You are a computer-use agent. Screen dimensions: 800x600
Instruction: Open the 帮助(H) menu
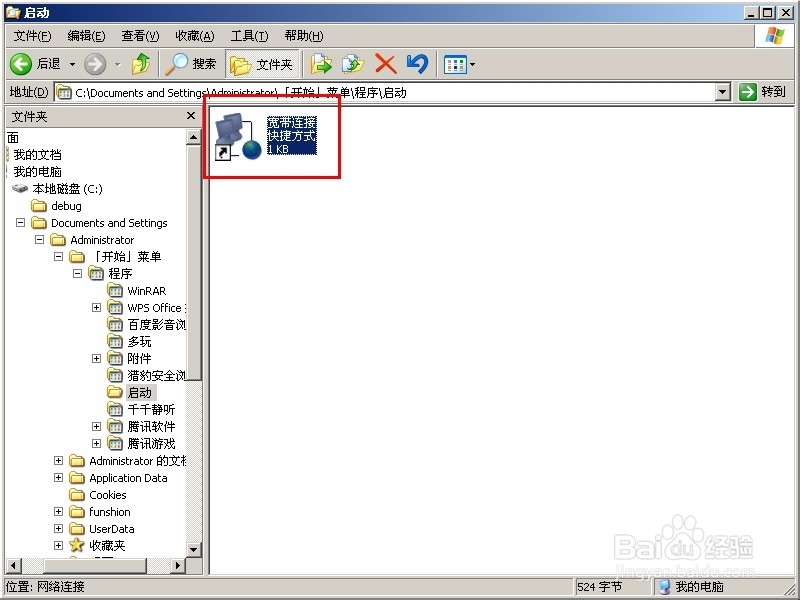(304, 36)
